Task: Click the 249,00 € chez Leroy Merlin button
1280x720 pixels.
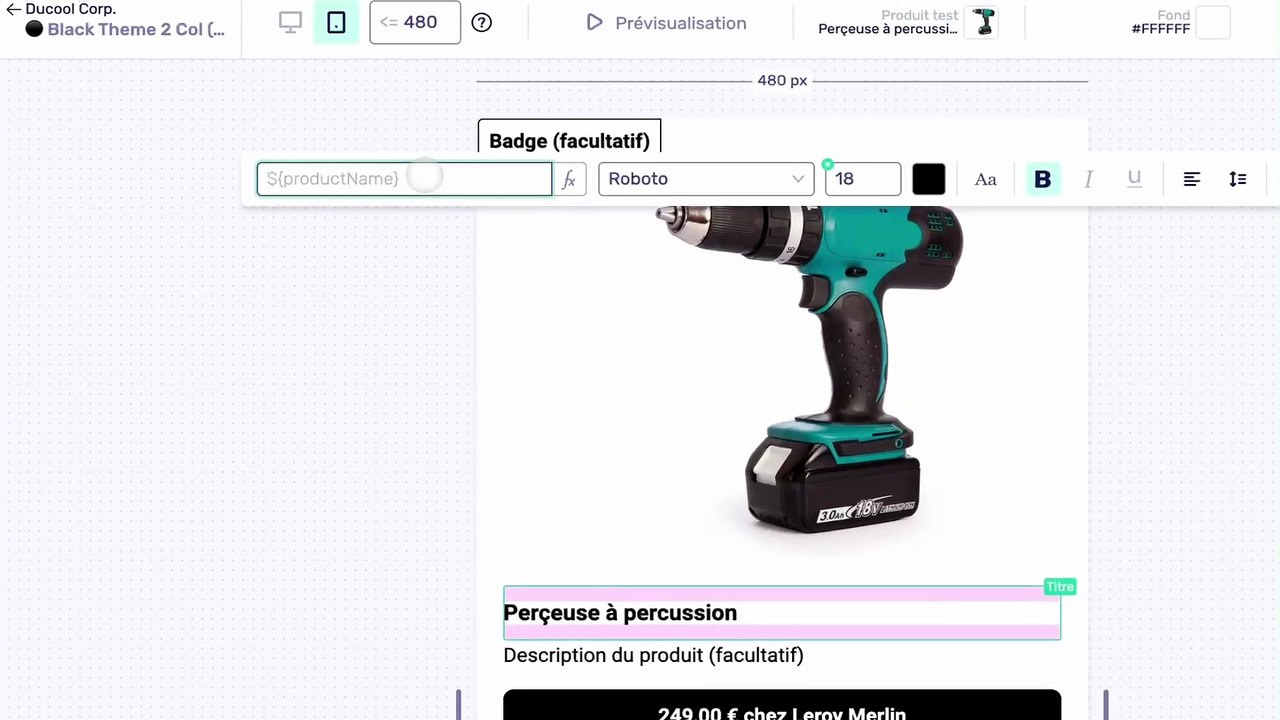Action: coord(781,705)
